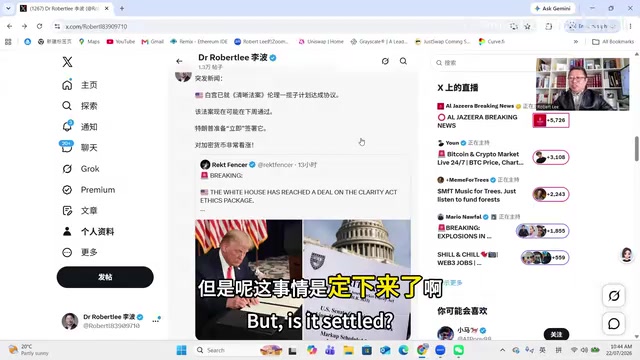Image resolution: width=640 pixels, height=360 pixels.
Task: Click search icon in profile header
Action: (403, 61)
